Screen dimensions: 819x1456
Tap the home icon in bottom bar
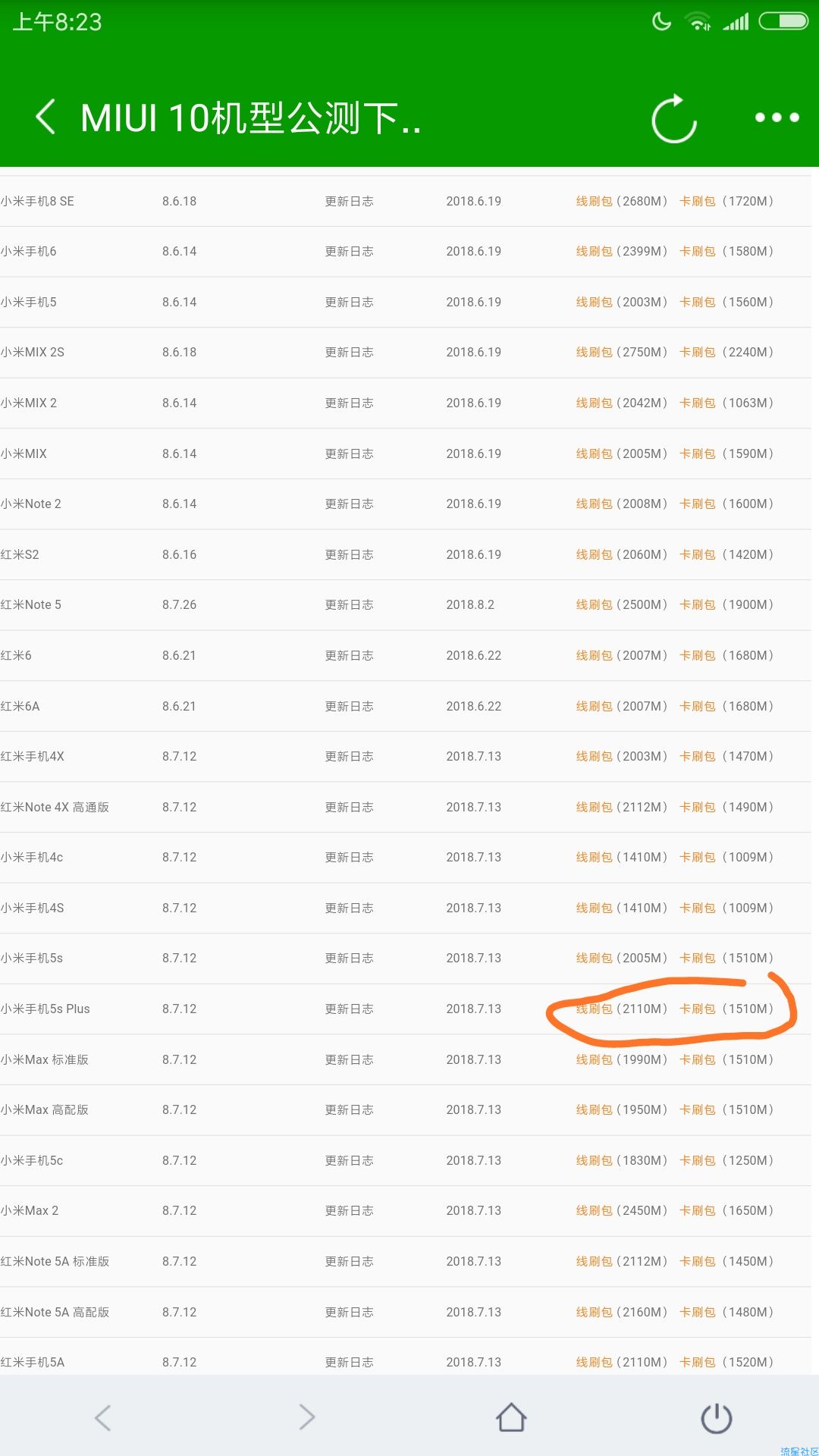coord(511,1417)
